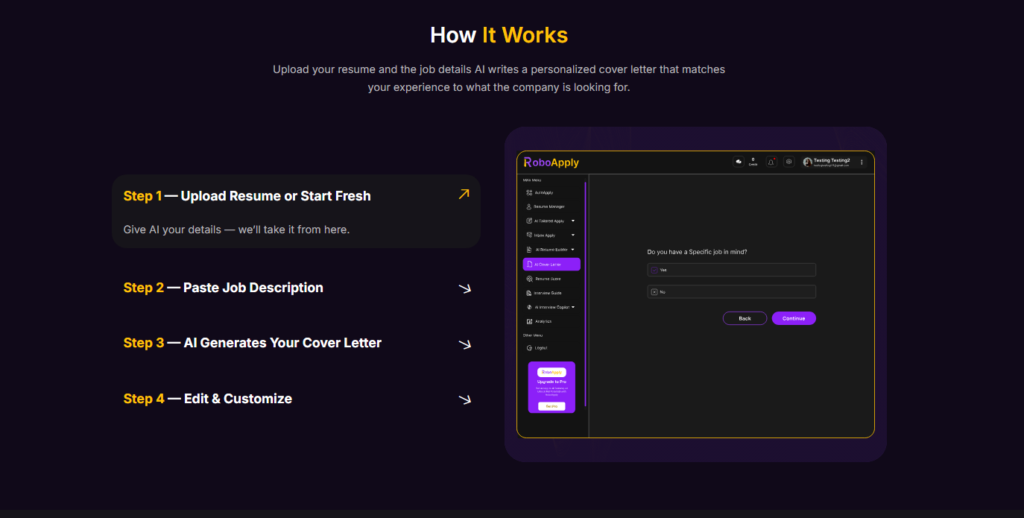Viewport: 1024px width, 518px height.
Task: Click the user profile avatar
Action: pos(807,162)
